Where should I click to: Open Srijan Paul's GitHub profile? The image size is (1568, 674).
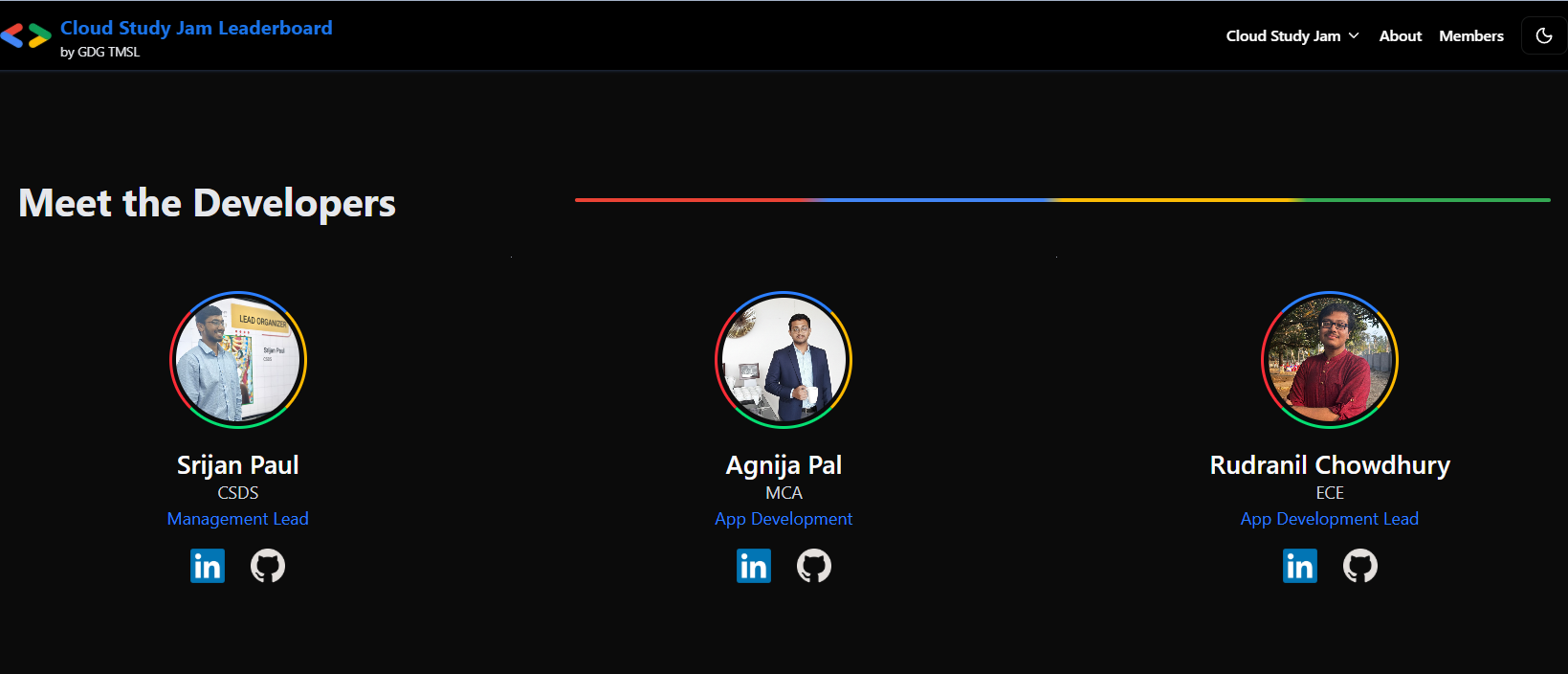[x=268, y=566]
